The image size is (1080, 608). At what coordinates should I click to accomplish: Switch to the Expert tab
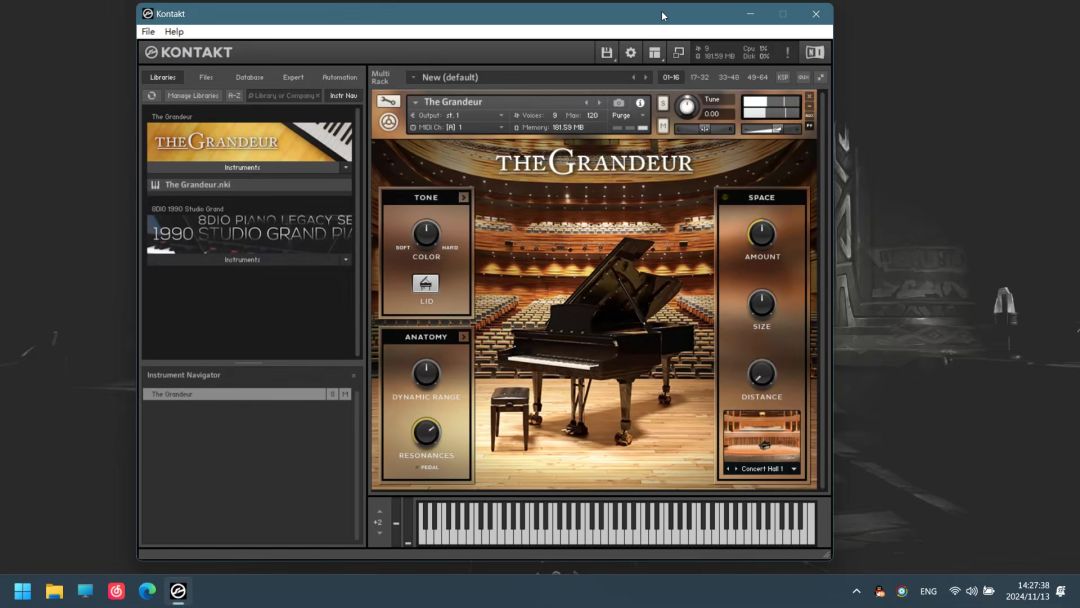pyautogui.click(x=293, y=77)
